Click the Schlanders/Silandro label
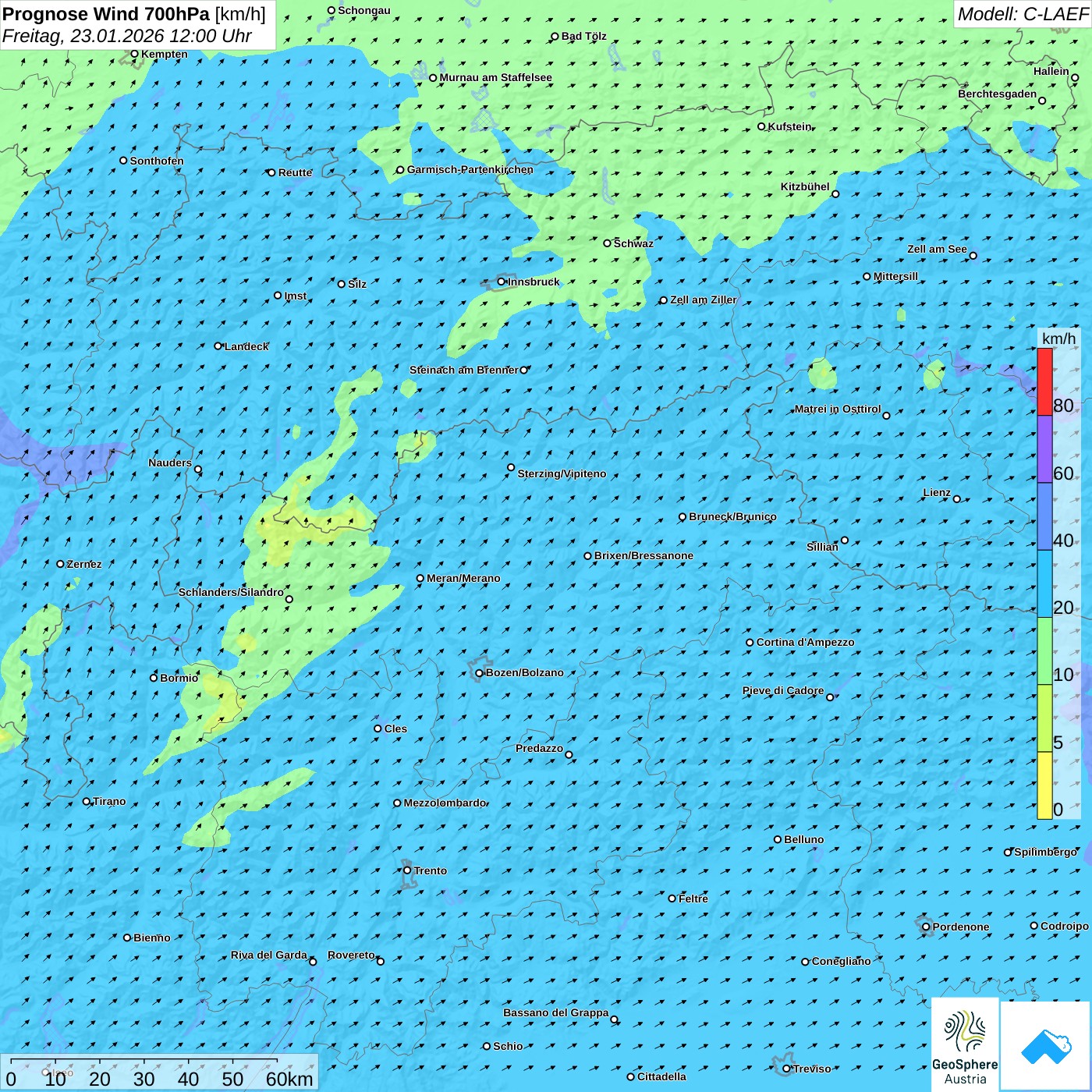The image size is (1092, 1092). pyautogui.click(x=231, y=592)
